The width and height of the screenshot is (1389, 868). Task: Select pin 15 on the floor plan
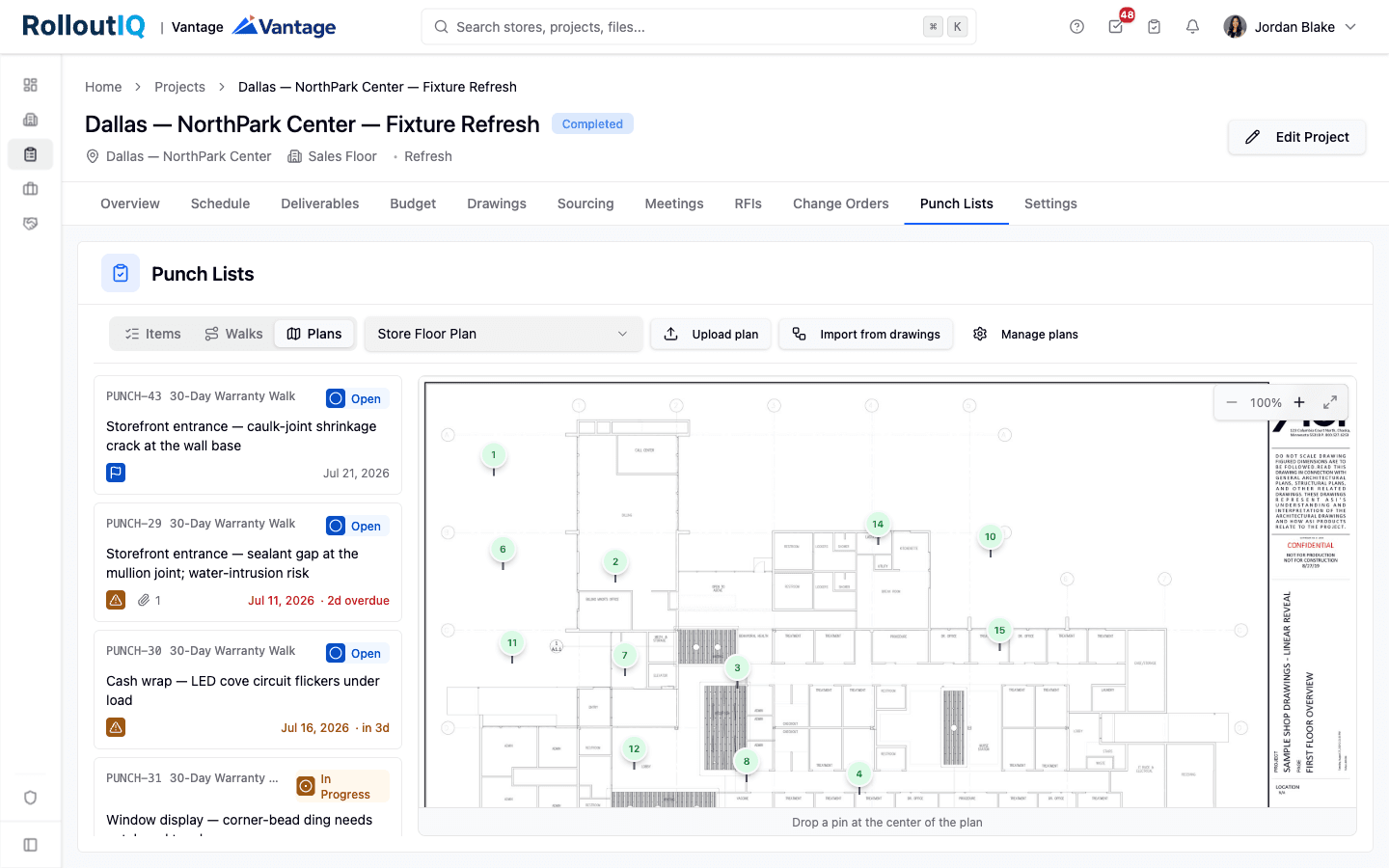999,631
